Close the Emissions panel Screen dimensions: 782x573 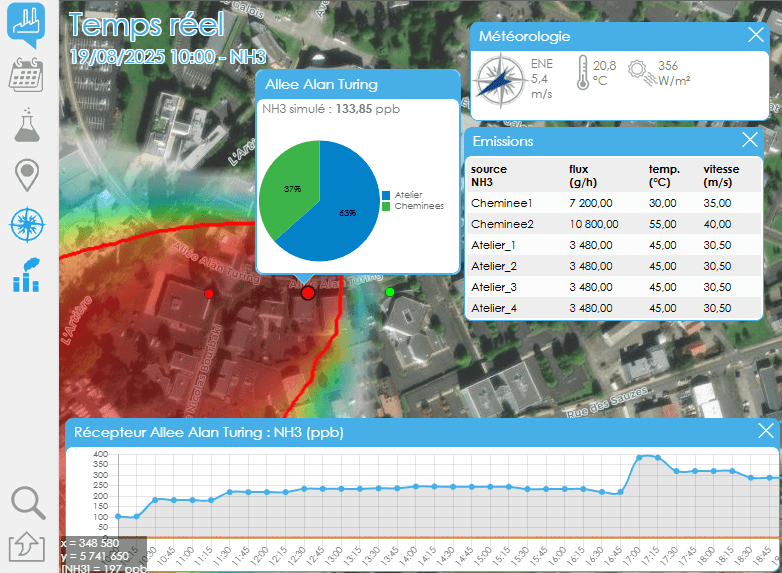pos(749,141)
